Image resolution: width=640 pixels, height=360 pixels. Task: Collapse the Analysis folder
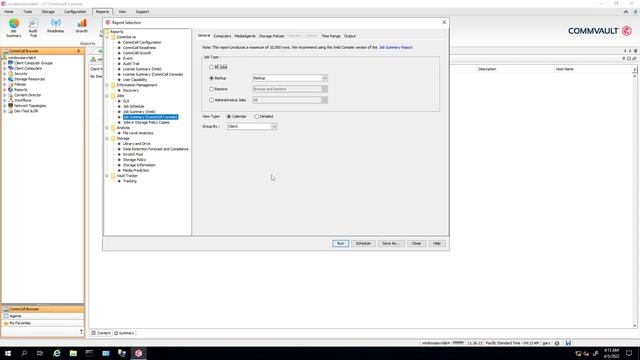[107, 128]
